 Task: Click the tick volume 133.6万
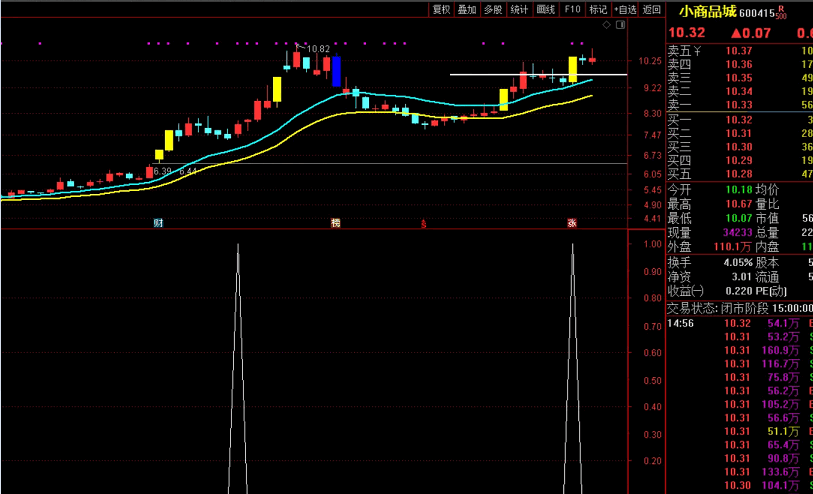coord(780,472)
